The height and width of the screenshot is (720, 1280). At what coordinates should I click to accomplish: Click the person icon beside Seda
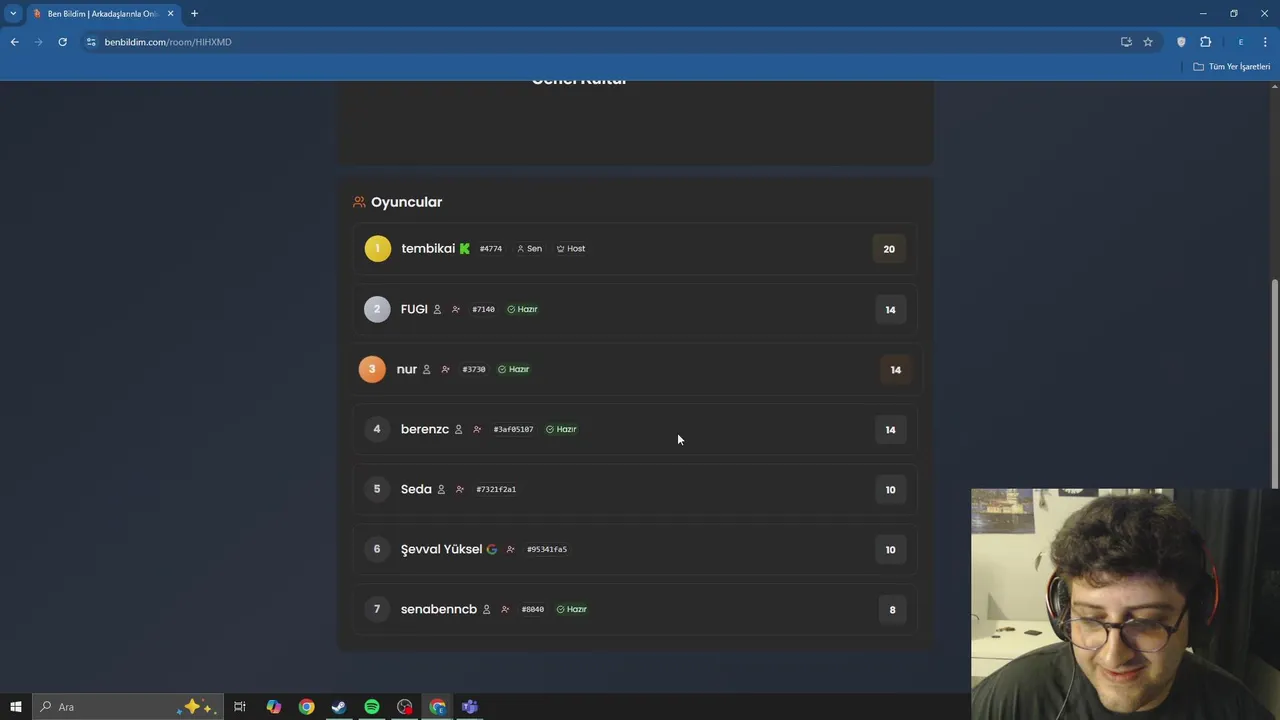tap(441, 489)
